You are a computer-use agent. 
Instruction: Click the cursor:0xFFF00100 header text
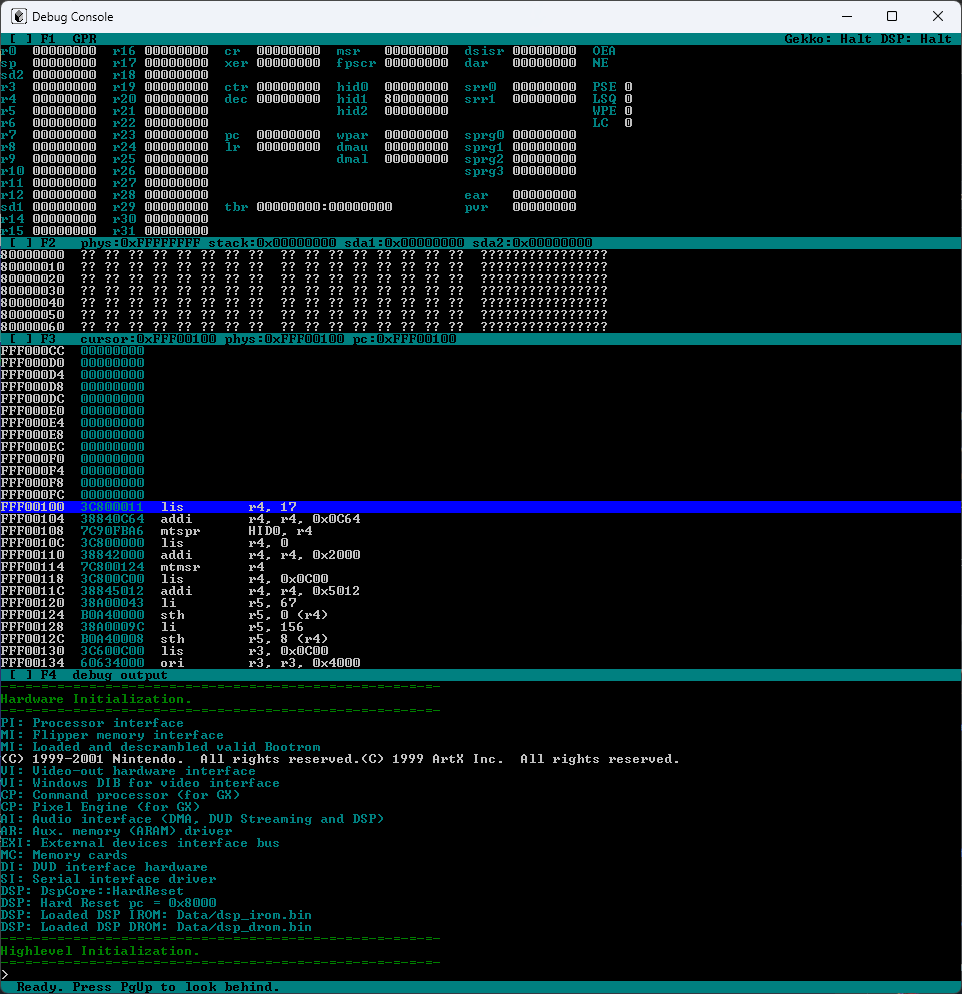click(148, 339)
